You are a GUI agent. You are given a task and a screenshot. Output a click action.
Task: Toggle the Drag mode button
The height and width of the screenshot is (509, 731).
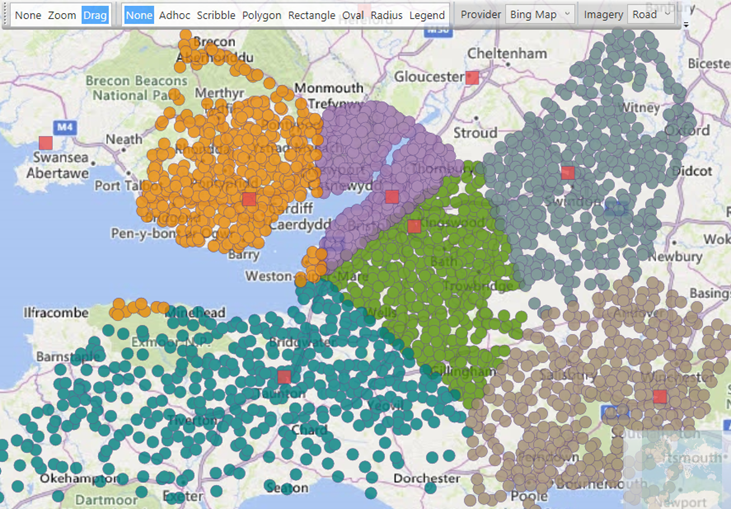pyautogui.click(x=95, y=16)
